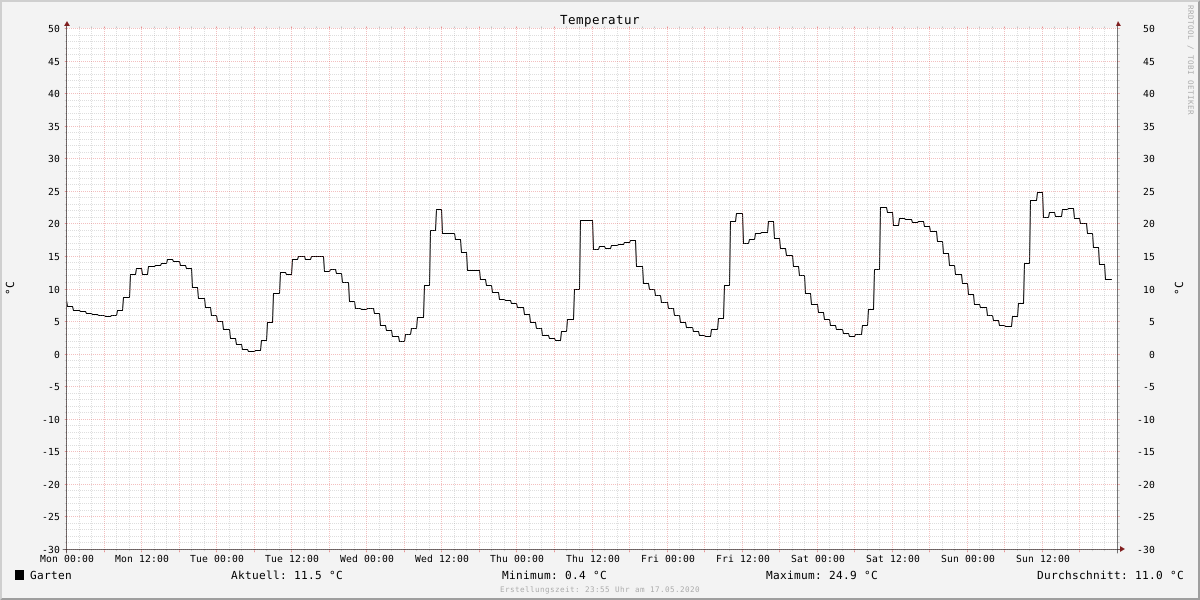This screenshot has height=600, width=1200.
Task: Click the right-axis 45 tick label
Action: click(1148, 62)
